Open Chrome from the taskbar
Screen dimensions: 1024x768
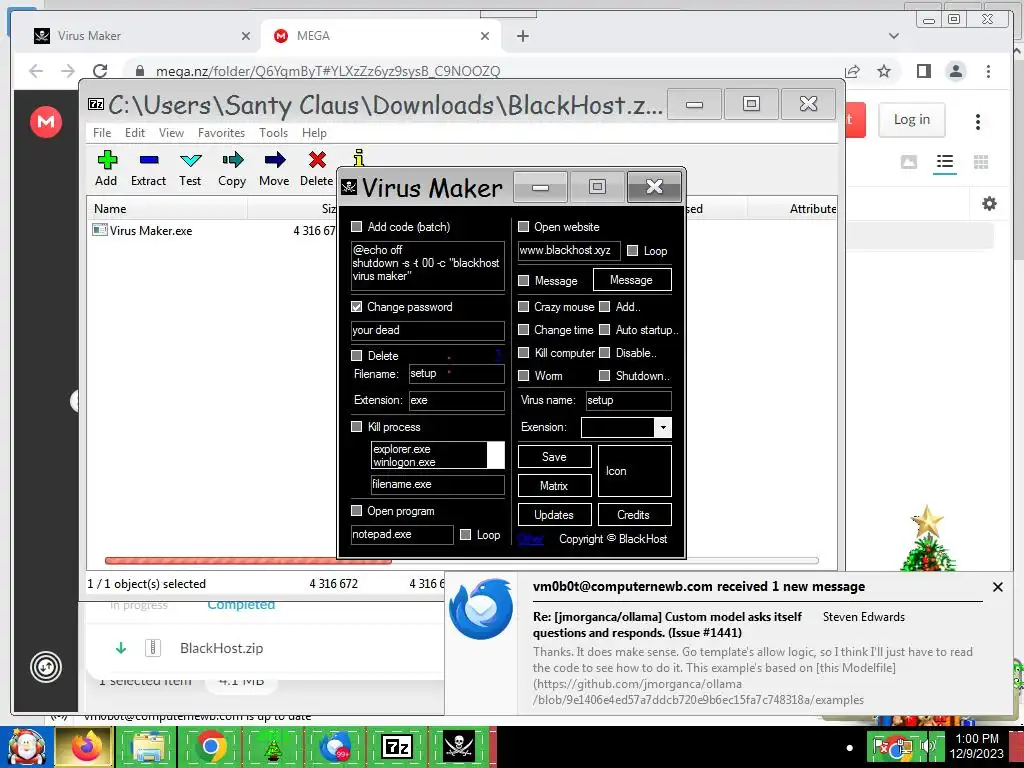pyautogui.click(x=209, y=747)
